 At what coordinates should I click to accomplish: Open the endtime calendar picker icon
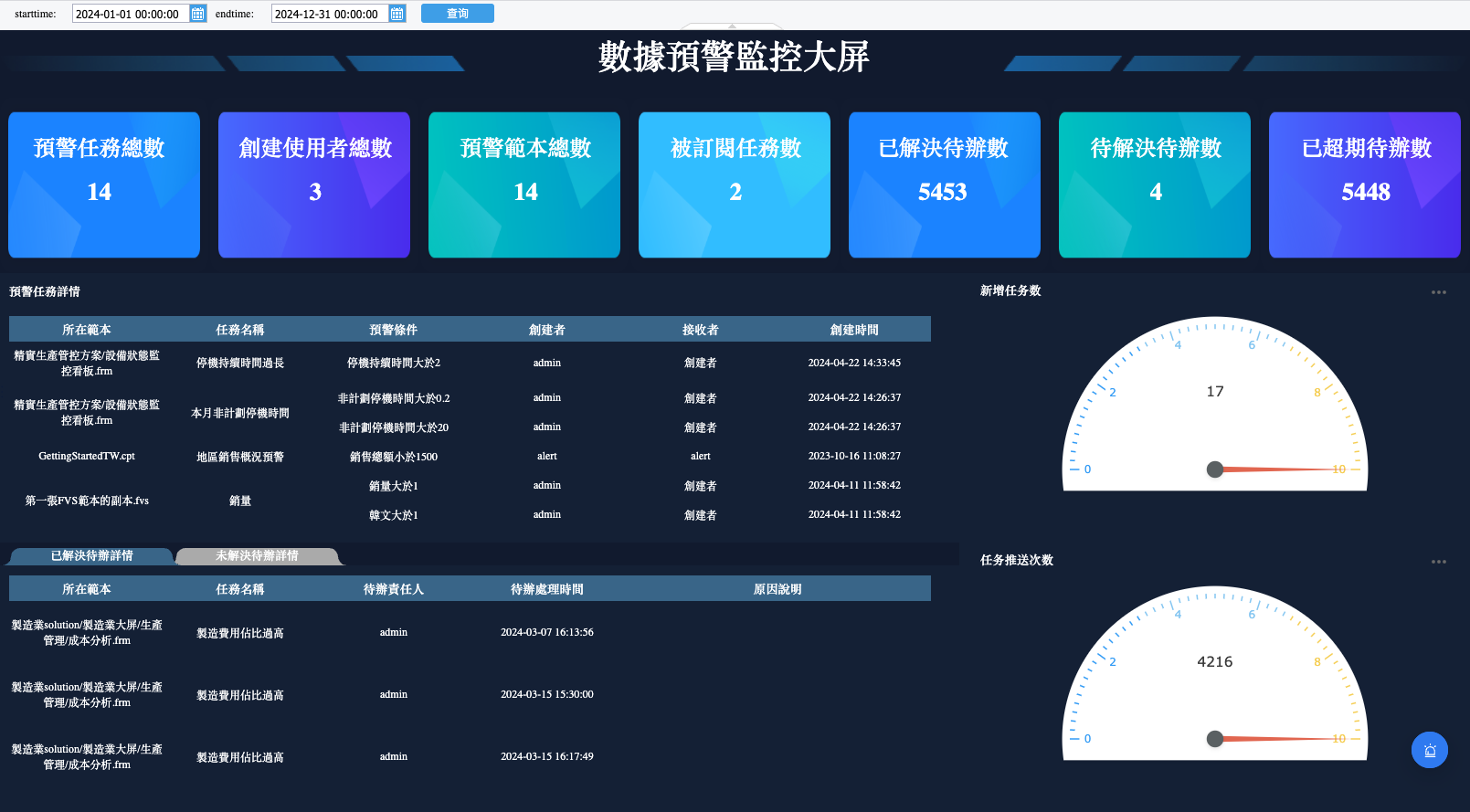(x=397, y=14)
